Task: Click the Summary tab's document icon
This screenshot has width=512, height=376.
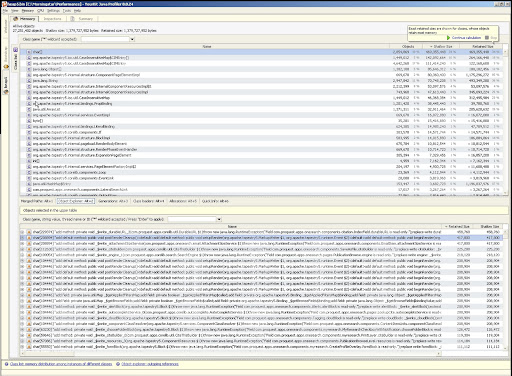Action: 72,19
